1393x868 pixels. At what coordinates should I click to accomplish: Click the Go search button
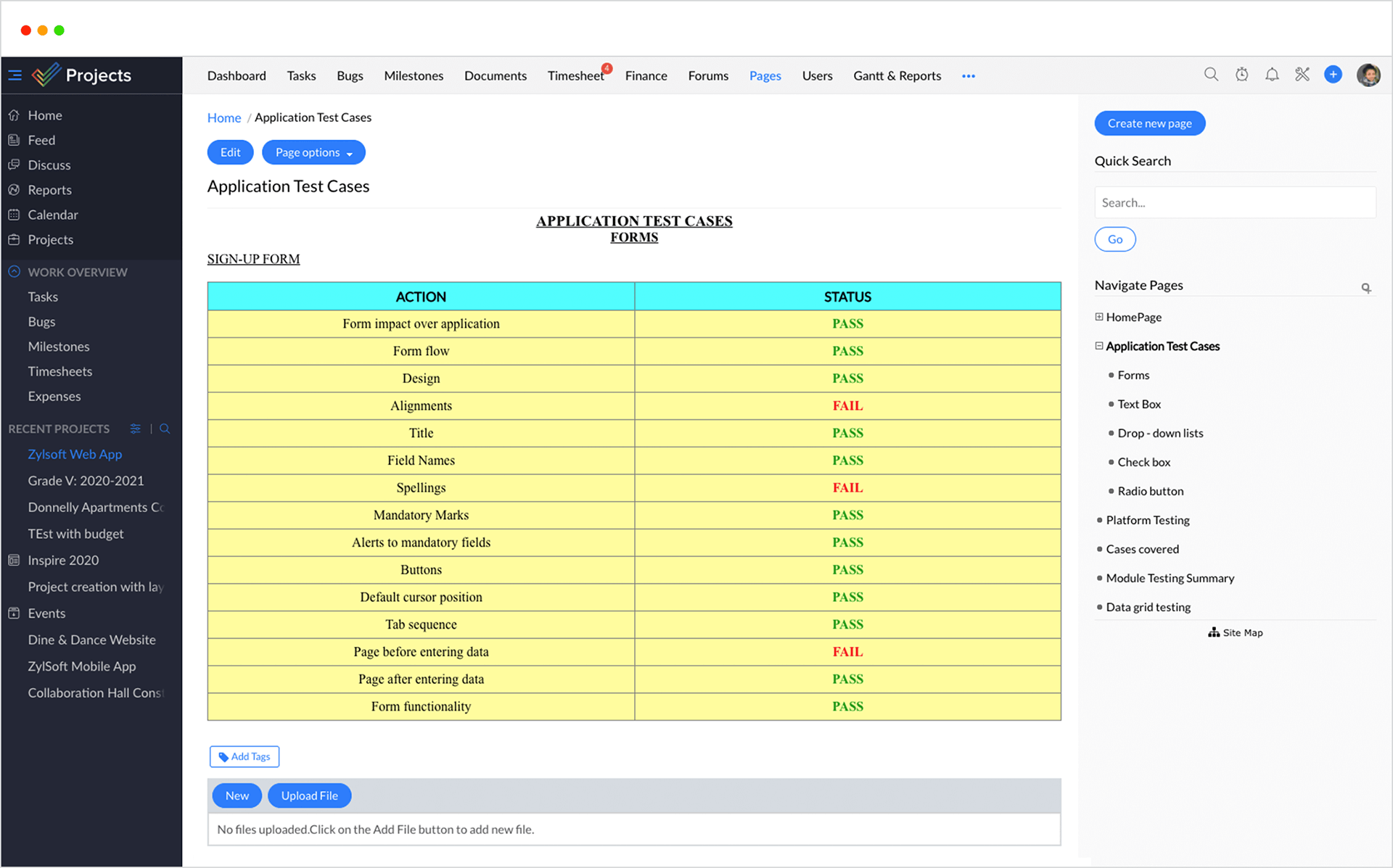pyautogui.click(x=1115, y=239)
